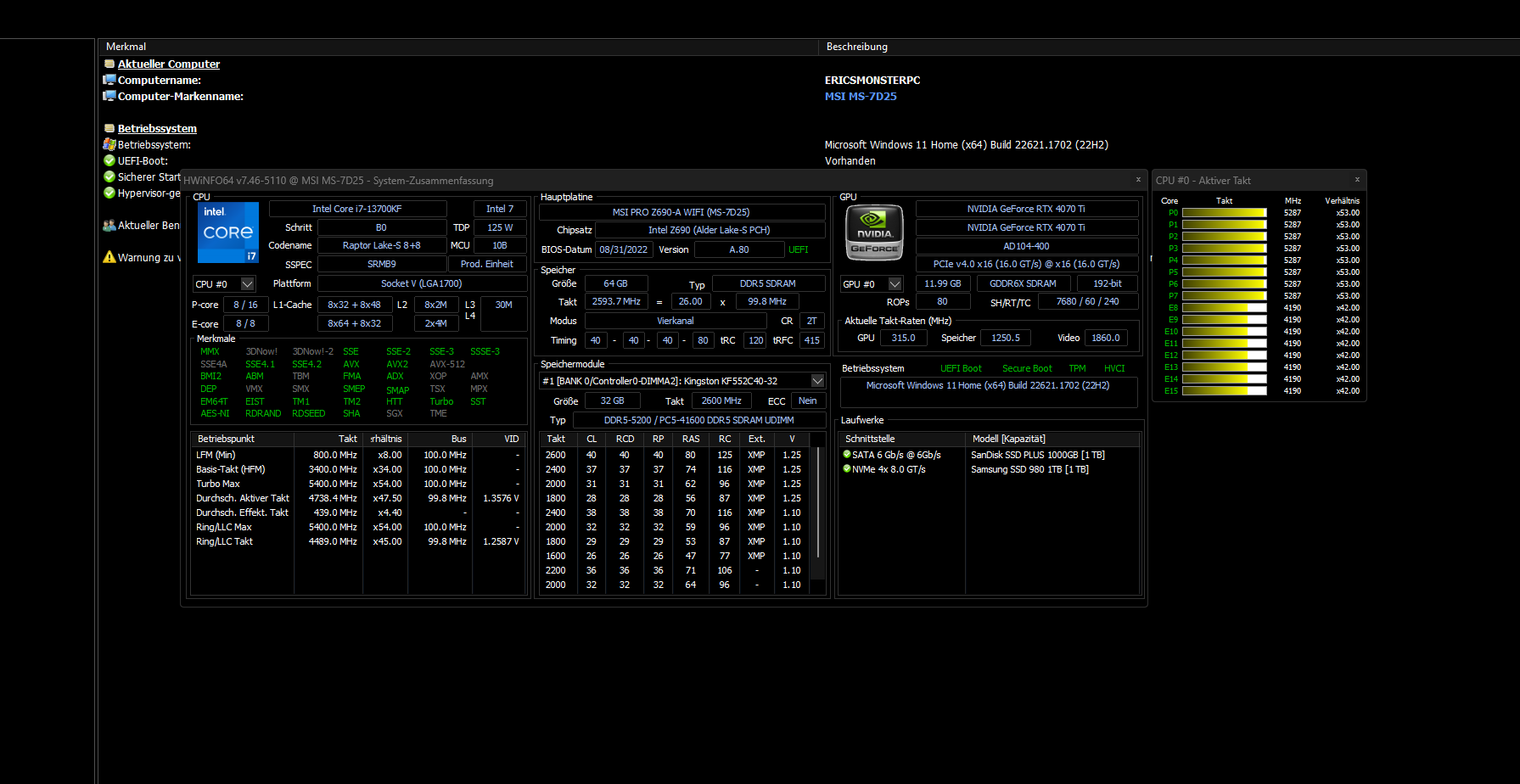The width and height of the screenshot is (1520, 784).
Task: Click the HVCI indicator
Action: [x=1114, y=368]
